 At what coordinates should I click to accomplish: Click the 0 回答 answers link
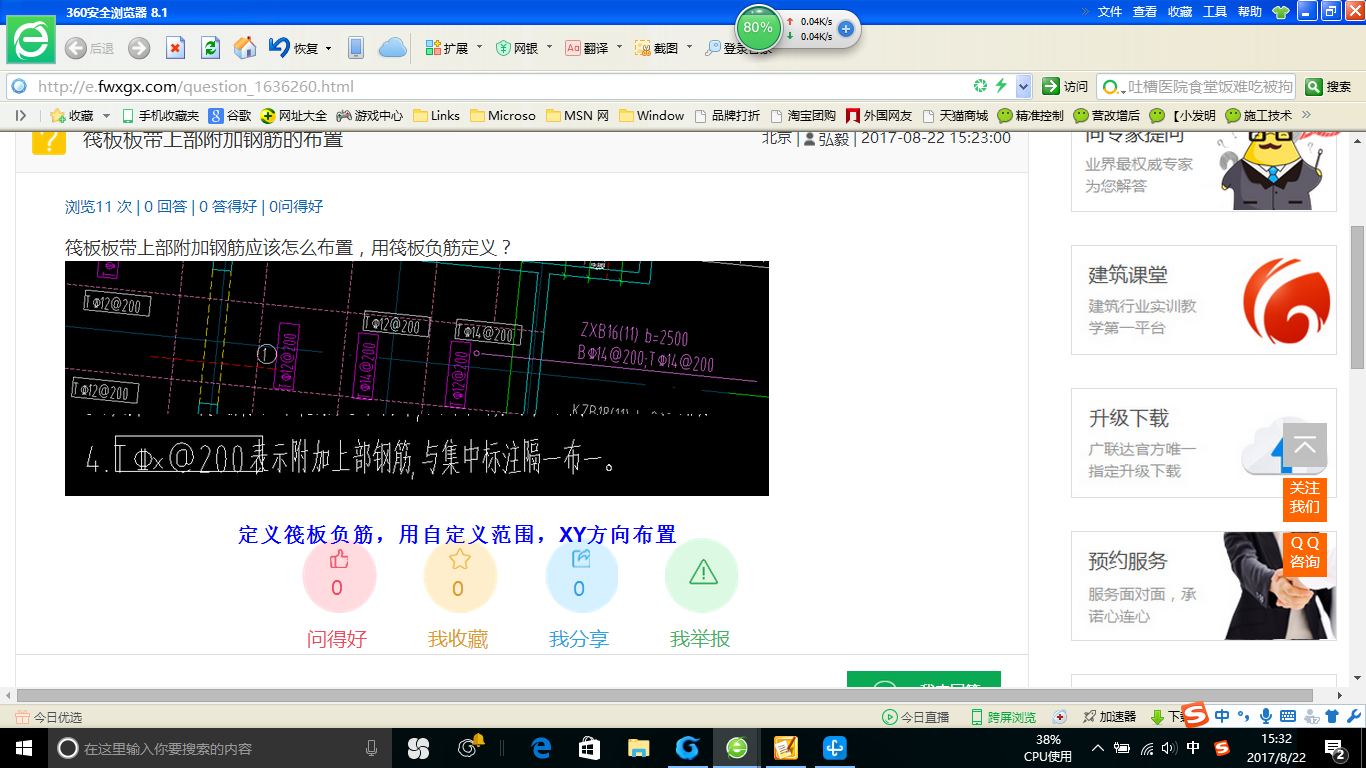pos(165,206)
